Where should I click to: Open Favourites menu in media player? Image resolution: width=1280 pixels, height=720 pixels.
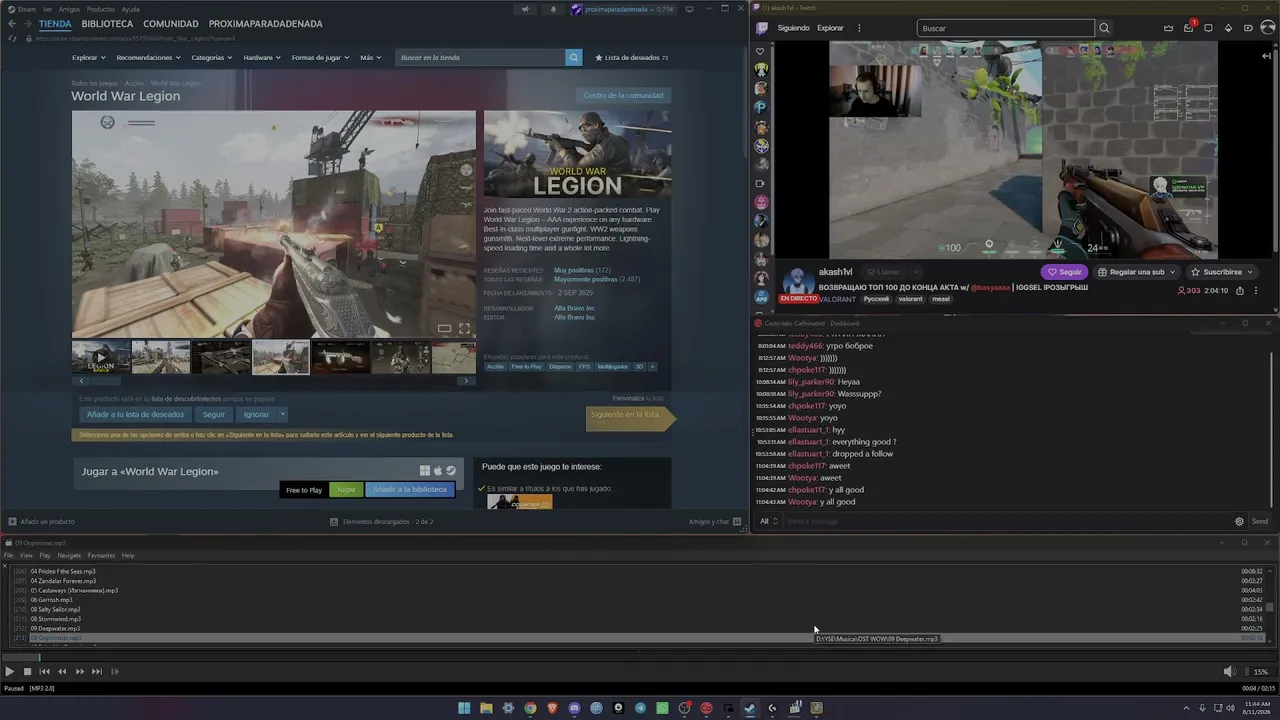(x=101, y=555)
